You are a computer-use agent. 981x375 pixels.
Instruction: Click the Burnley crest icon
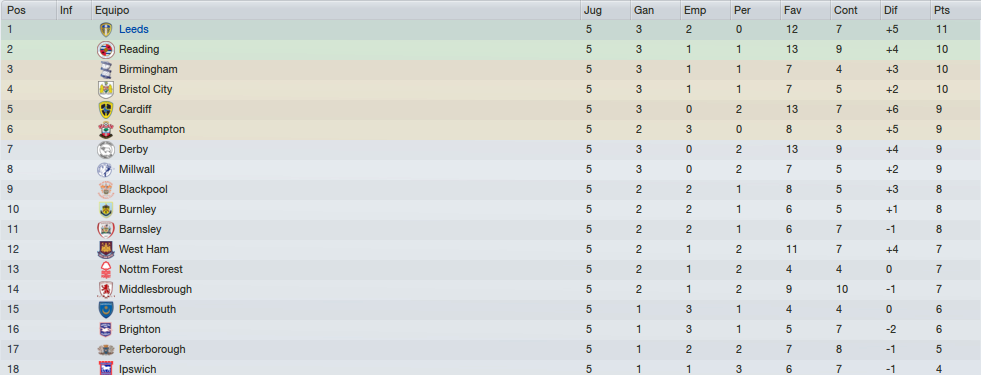coord(106,210)
